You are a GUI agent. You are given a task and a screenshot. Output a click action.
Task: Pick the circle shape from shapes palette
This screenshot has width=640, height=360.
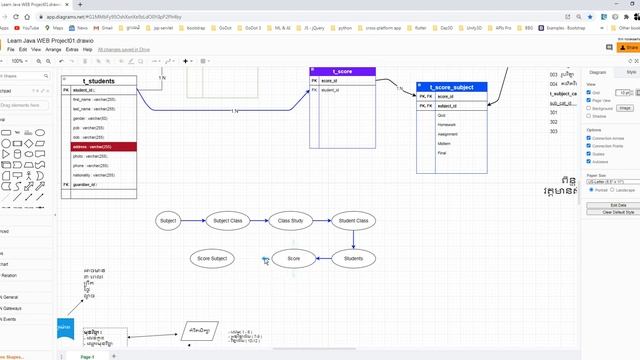tap(6, 144)
